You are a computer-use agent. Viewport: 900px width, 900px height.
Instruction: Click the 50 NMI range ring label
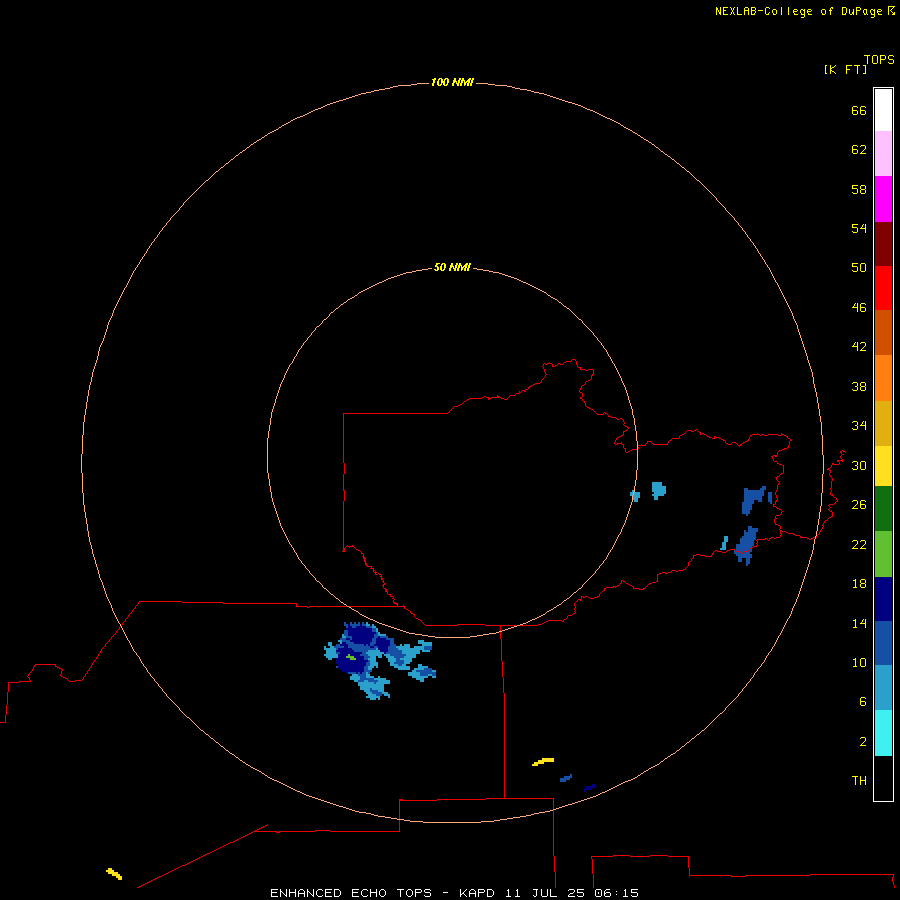452,267
